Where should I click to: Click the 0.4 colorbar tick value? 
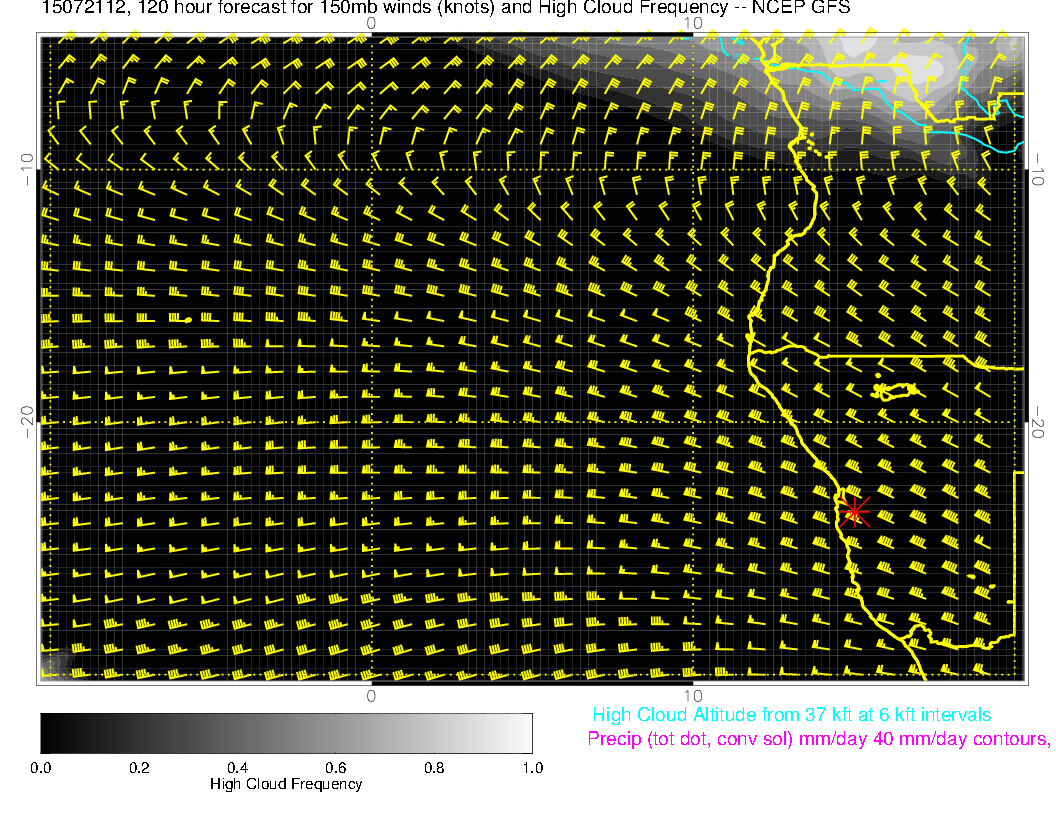(237, 768)
